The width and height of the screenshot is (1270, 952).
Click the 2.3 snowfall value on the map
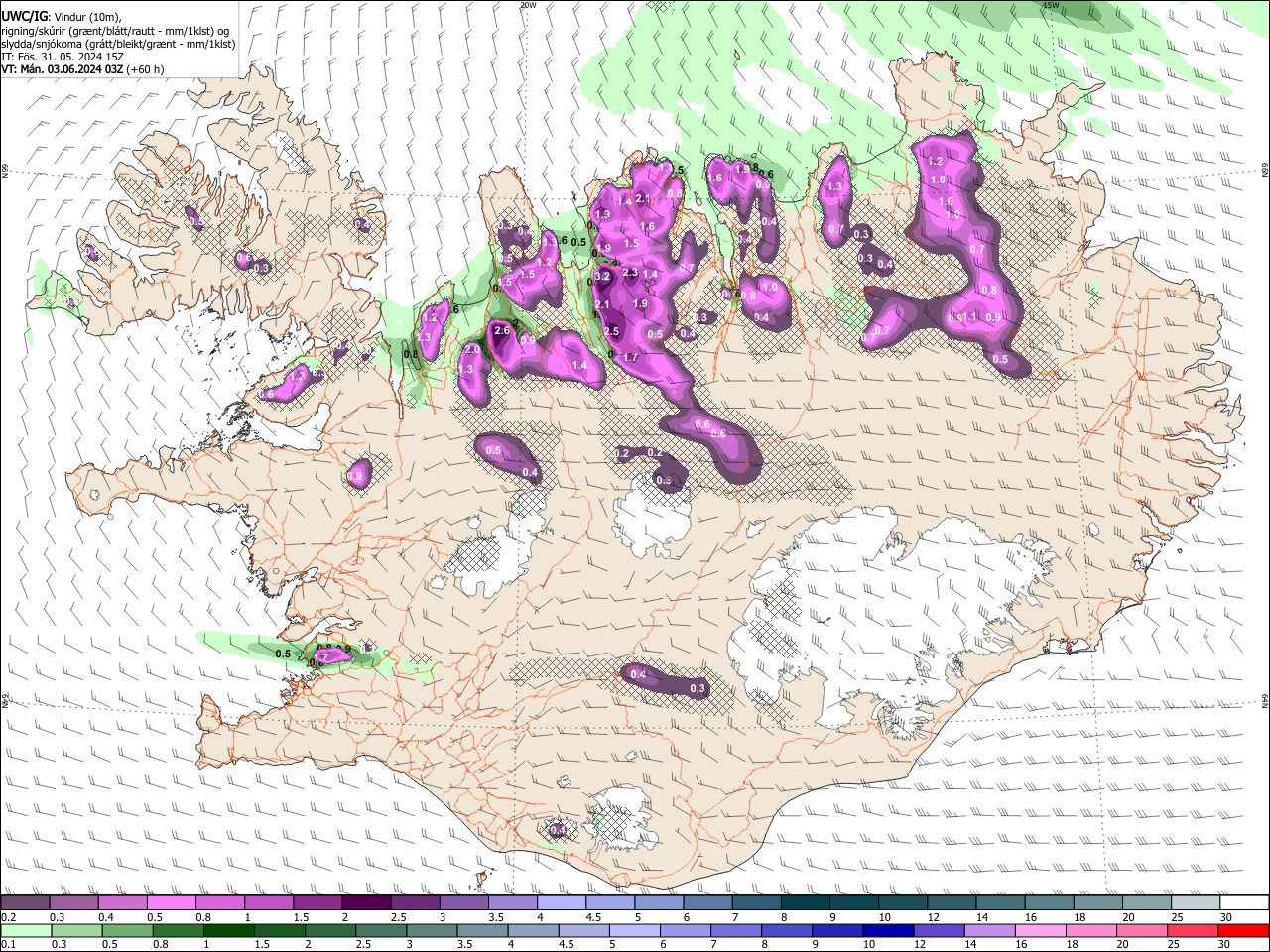[x=629, y=273]
